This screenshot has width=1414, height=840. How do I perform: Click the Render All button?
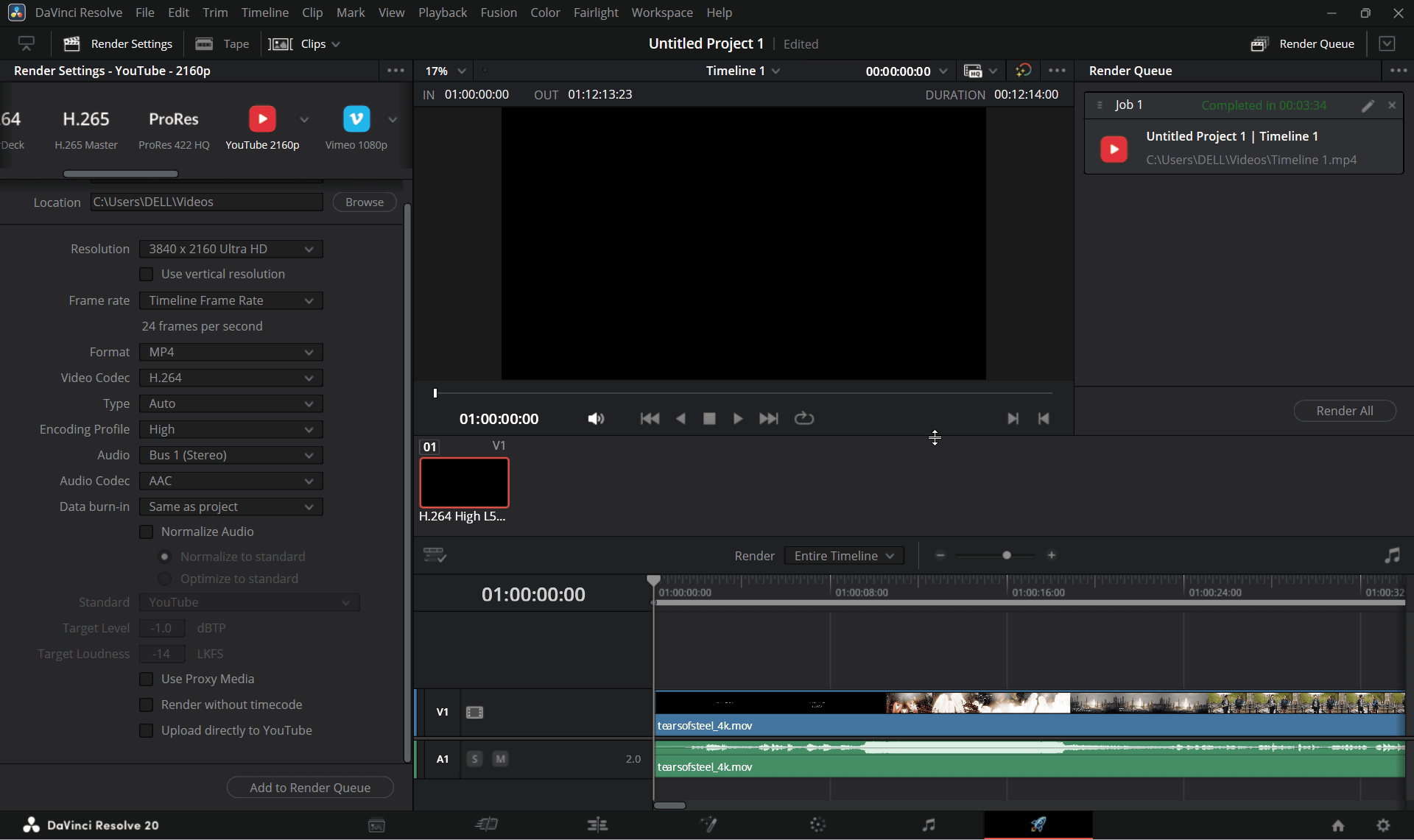(x=1344, y=411)
